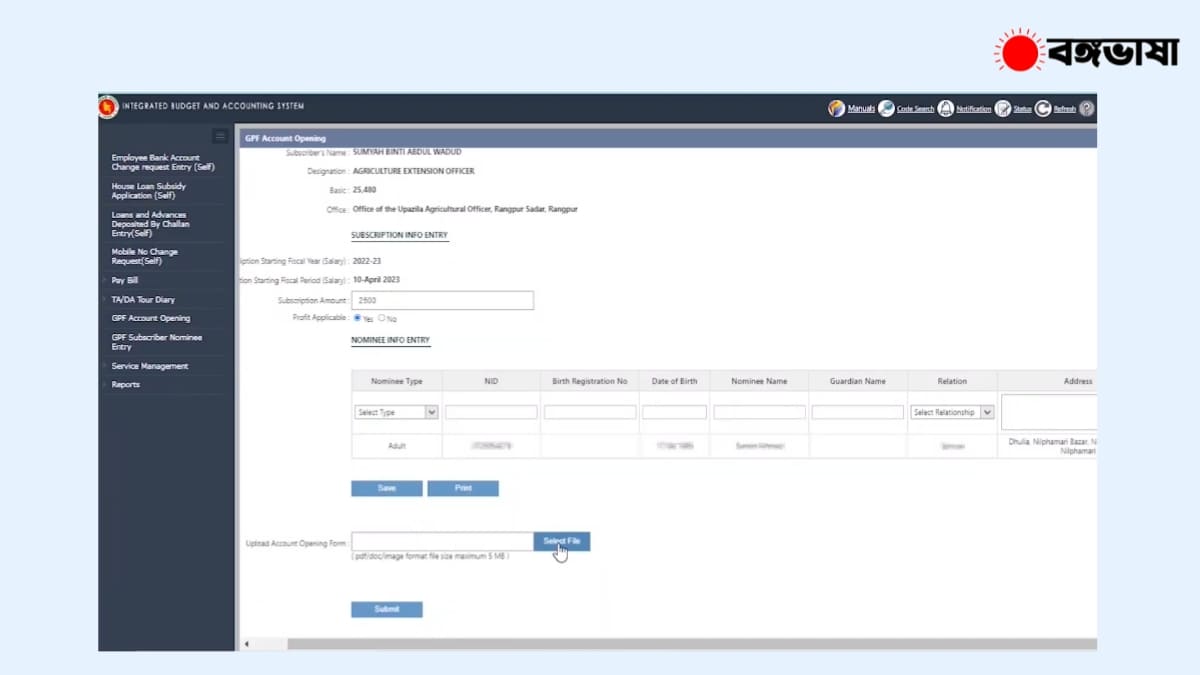Image resolution: width=1200 pixels, height=675 pixels.
Task: Expand the Service Management menu
Action: point(149,366)
